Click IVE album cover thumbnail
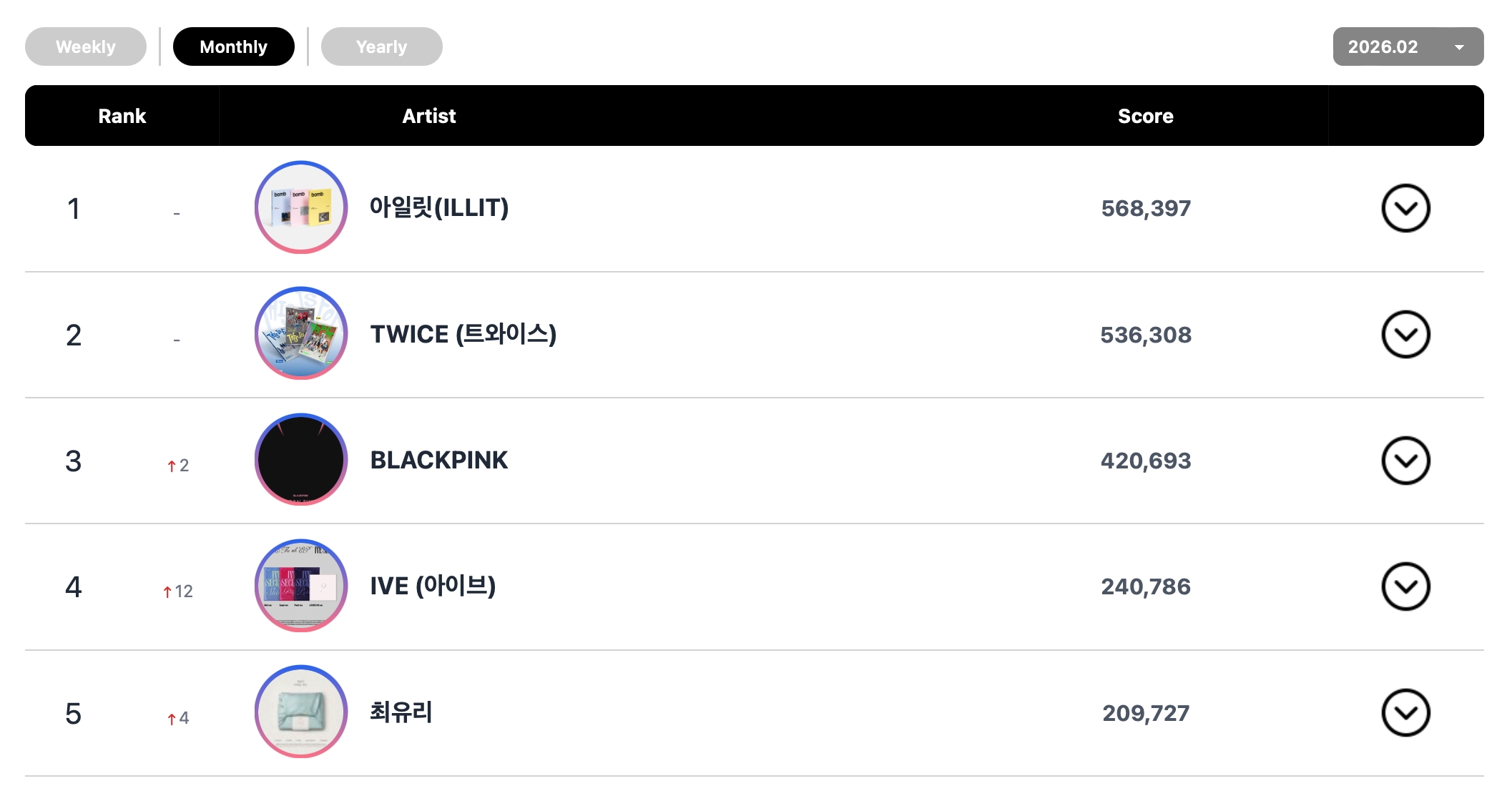The width and height of the screenshot is (1512, 786). 301,586
